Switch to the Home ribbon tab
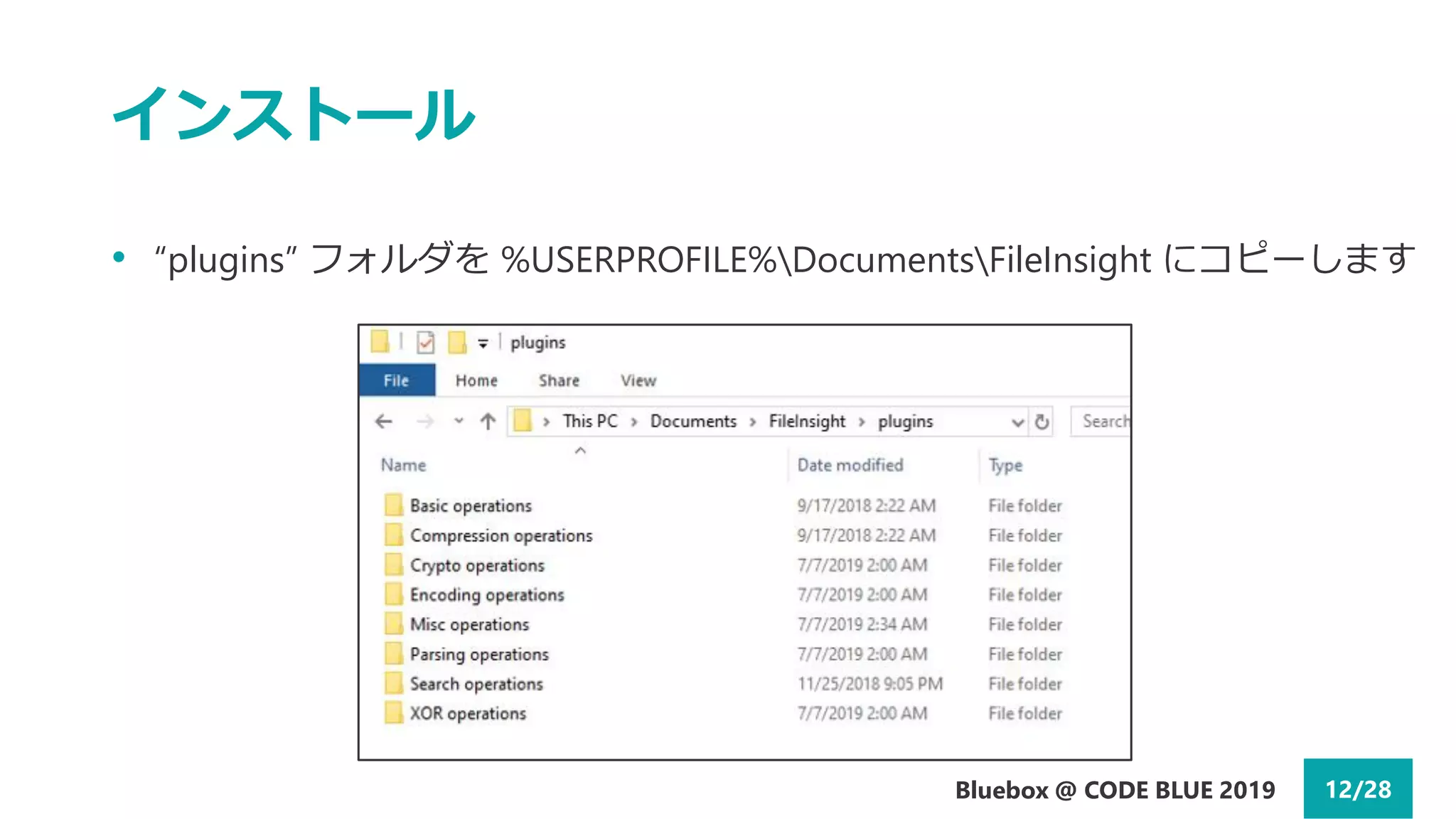 [x=476, y=380]
